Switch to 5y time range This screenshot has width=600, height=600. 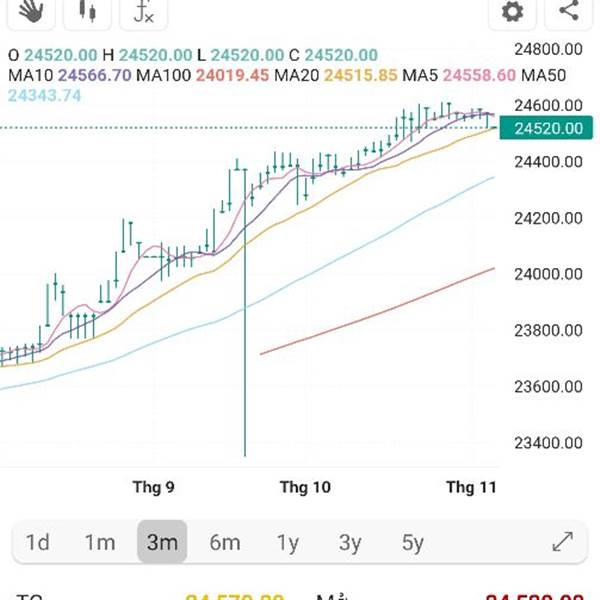[413, 542]
